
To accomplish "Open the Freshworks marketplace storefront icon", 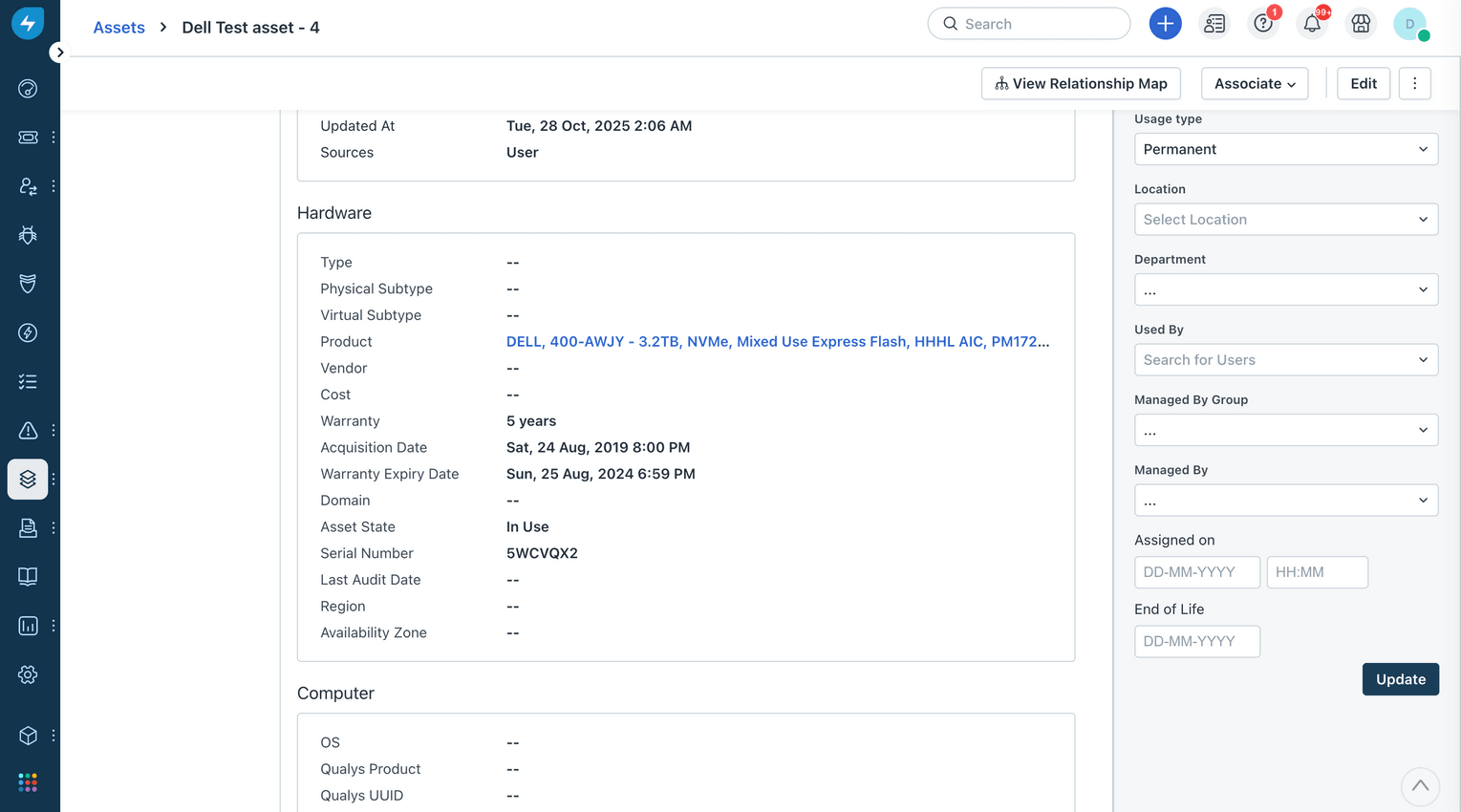I will pyautogui.click(x=1360, y=23).
